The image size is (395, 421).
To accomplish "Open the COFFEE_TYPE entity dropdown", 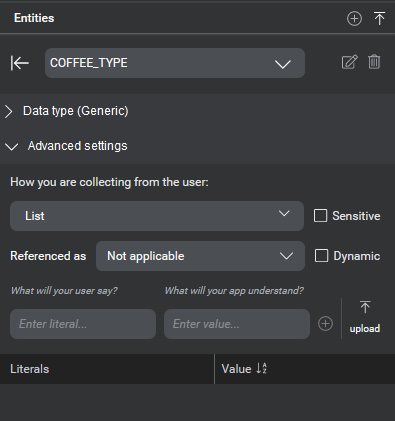I will (175, 63).
